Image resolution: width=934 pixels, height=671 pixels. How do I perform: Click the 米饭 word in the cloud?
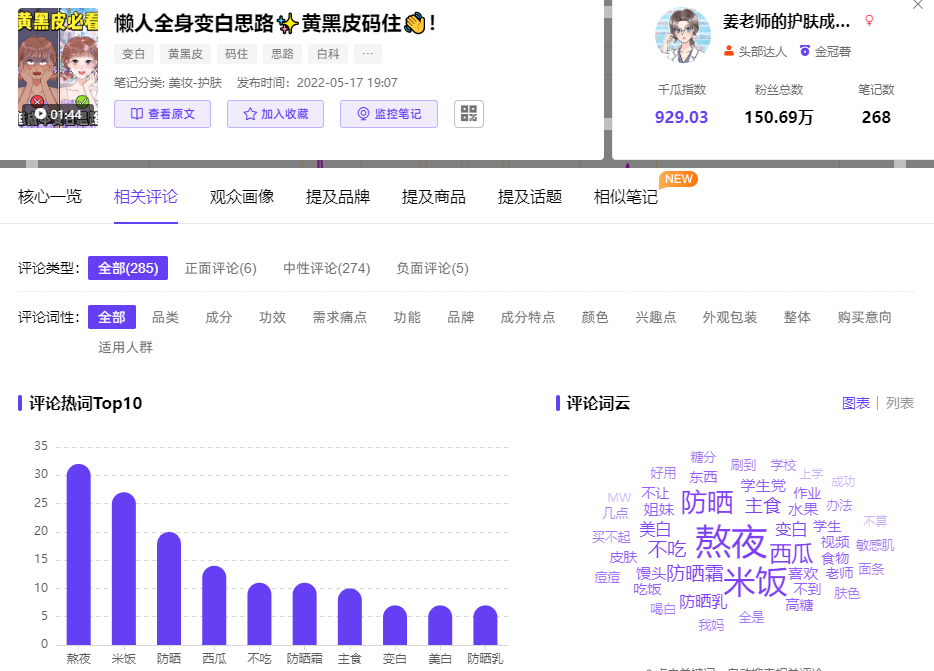[x=755, y=581]
